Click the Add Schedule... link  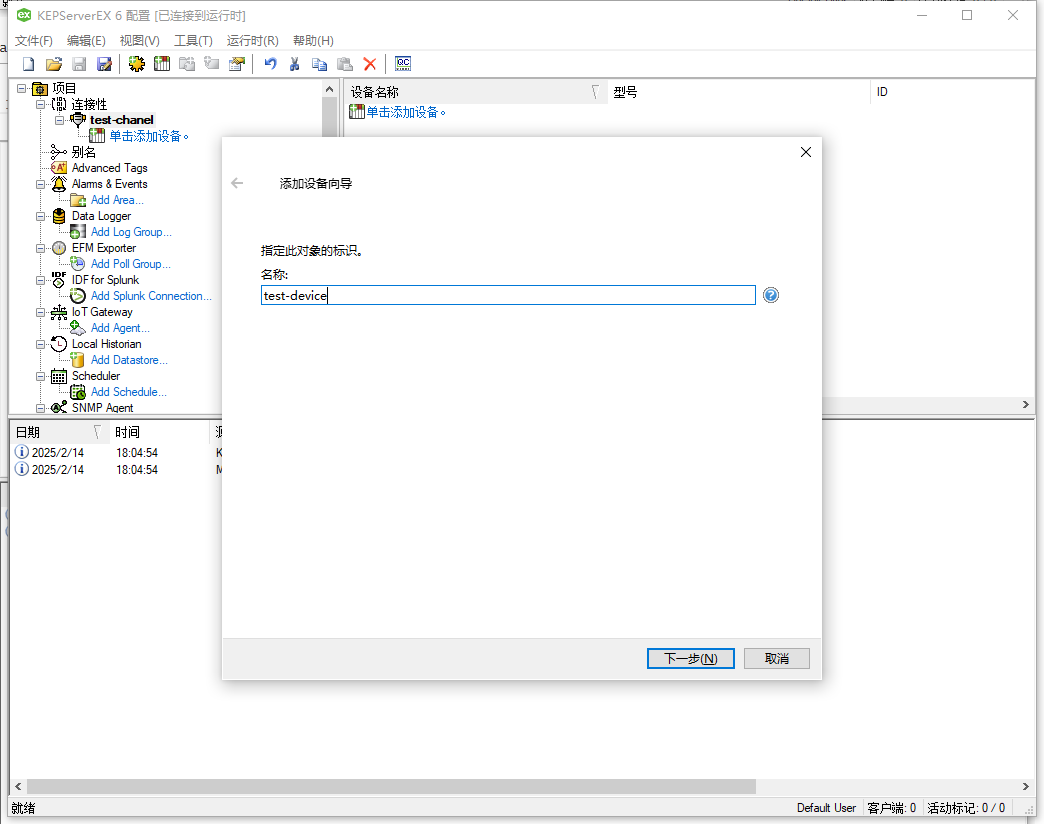coord(129,391)
